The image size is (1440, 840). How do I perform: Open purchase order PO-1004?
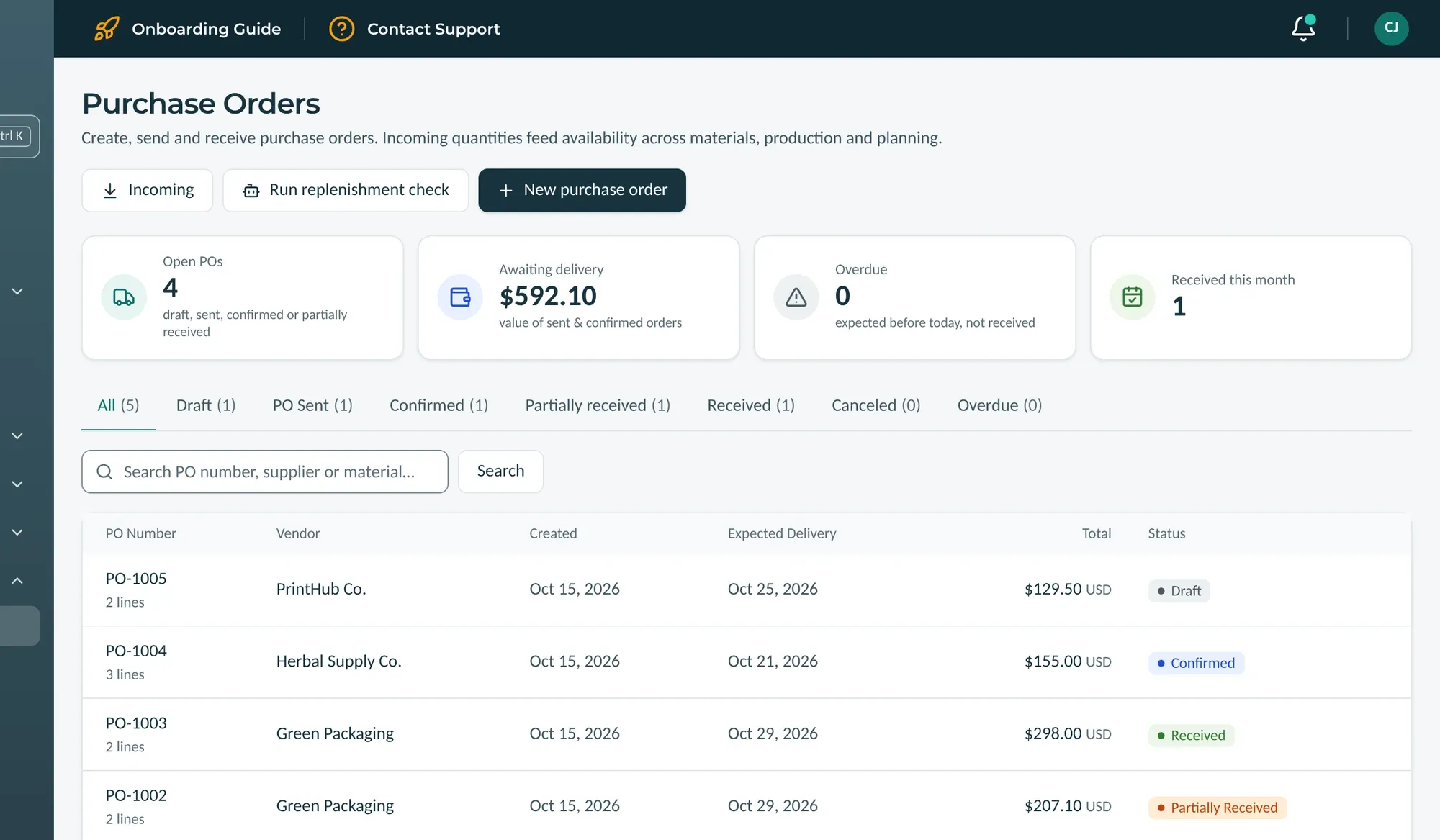(x=136, y=651)
